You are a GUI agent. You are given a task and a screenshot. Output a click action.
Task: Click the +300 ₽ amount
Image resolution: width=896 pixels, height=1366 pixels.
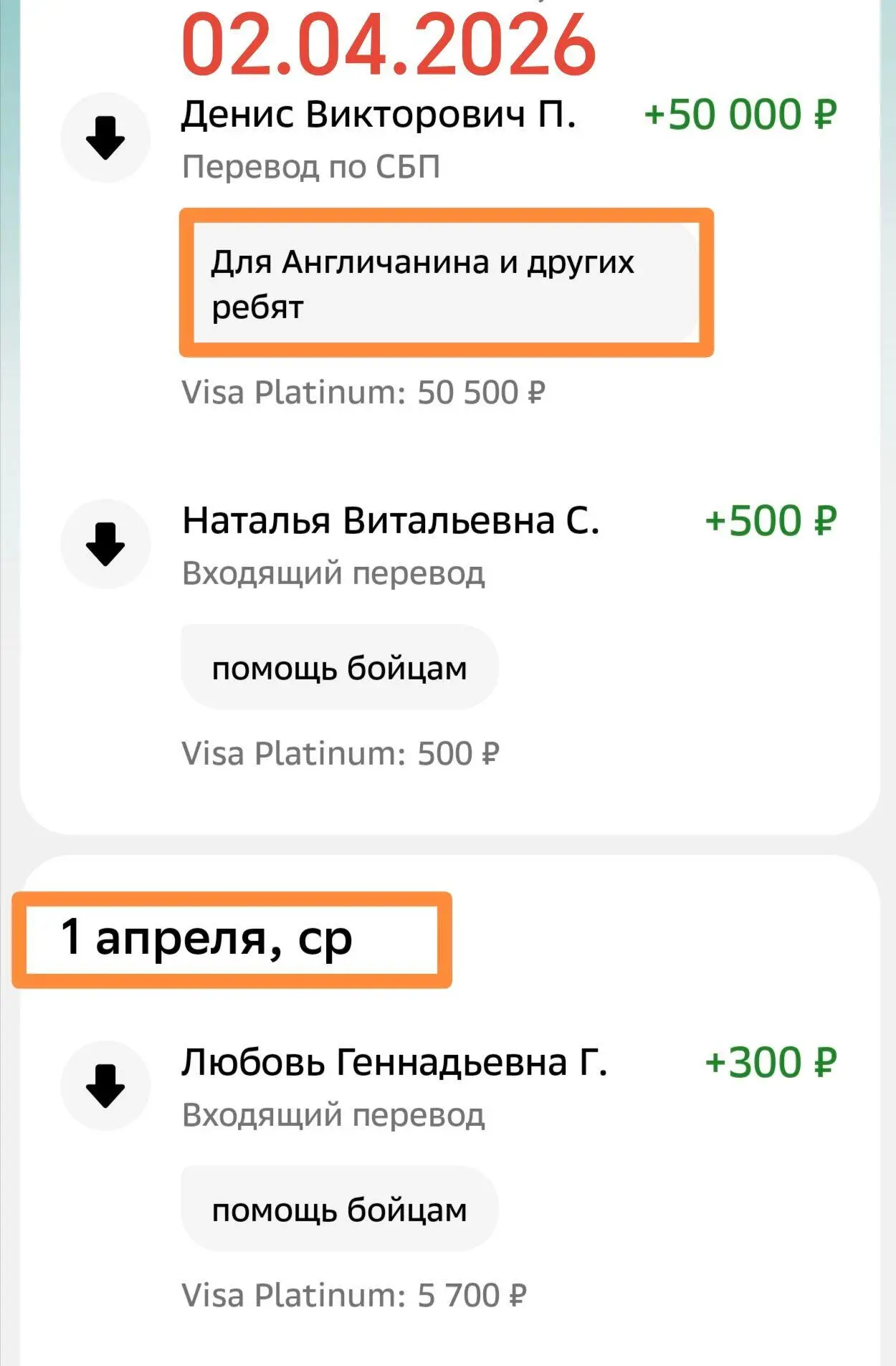pyautogui.click(x=770, y=1062)
